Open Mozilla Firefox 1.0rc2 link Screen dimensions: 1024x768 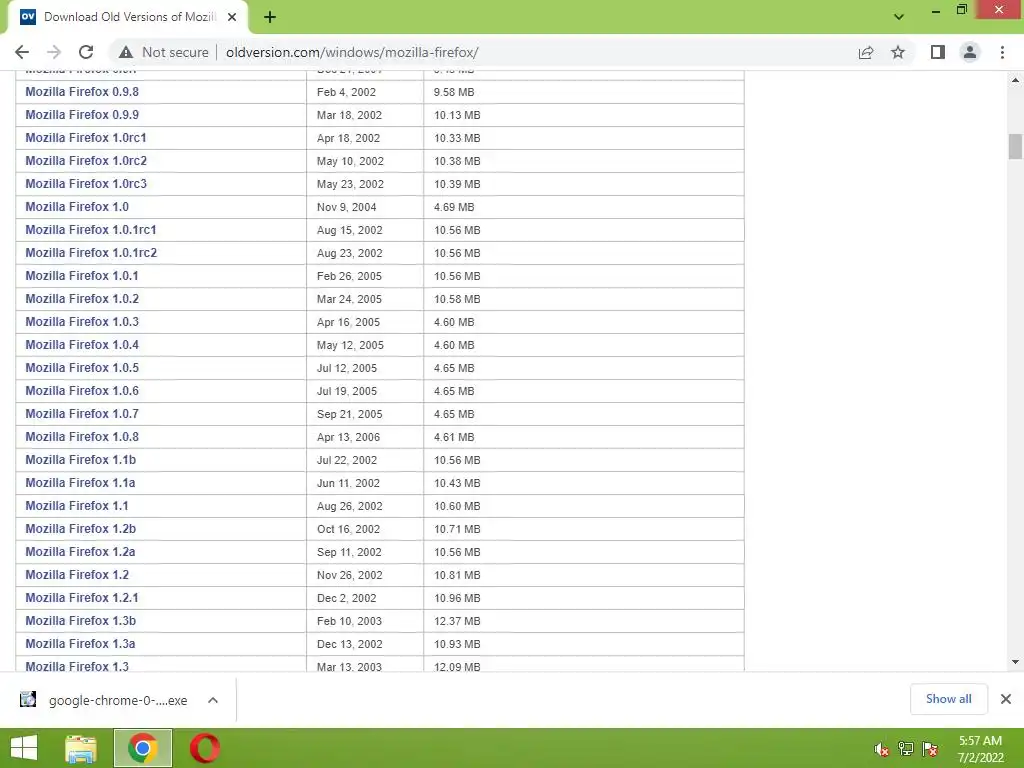(x=86, y=161)
